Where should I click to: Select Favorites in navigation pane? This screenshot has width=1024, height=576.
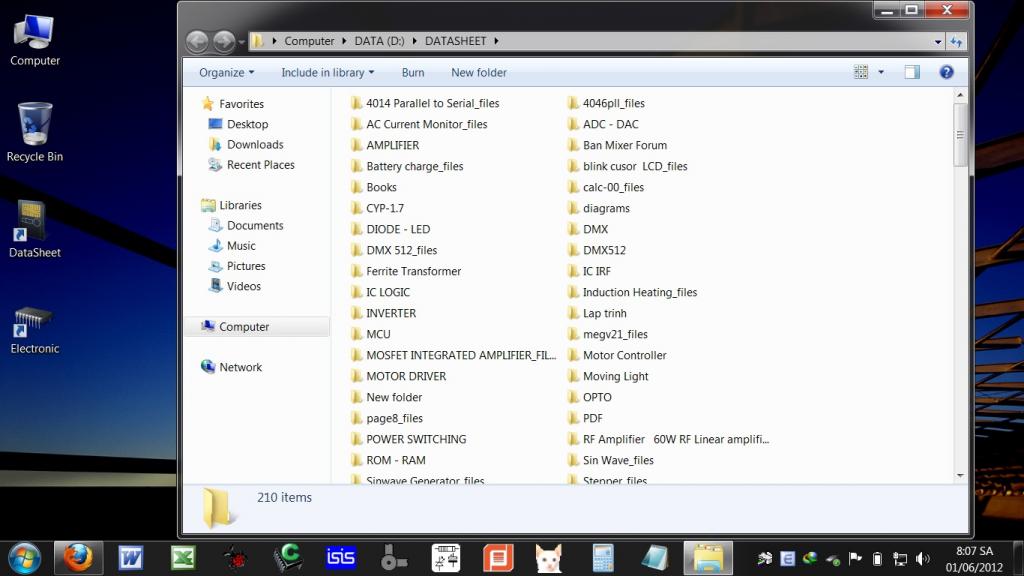pos(241,104)
